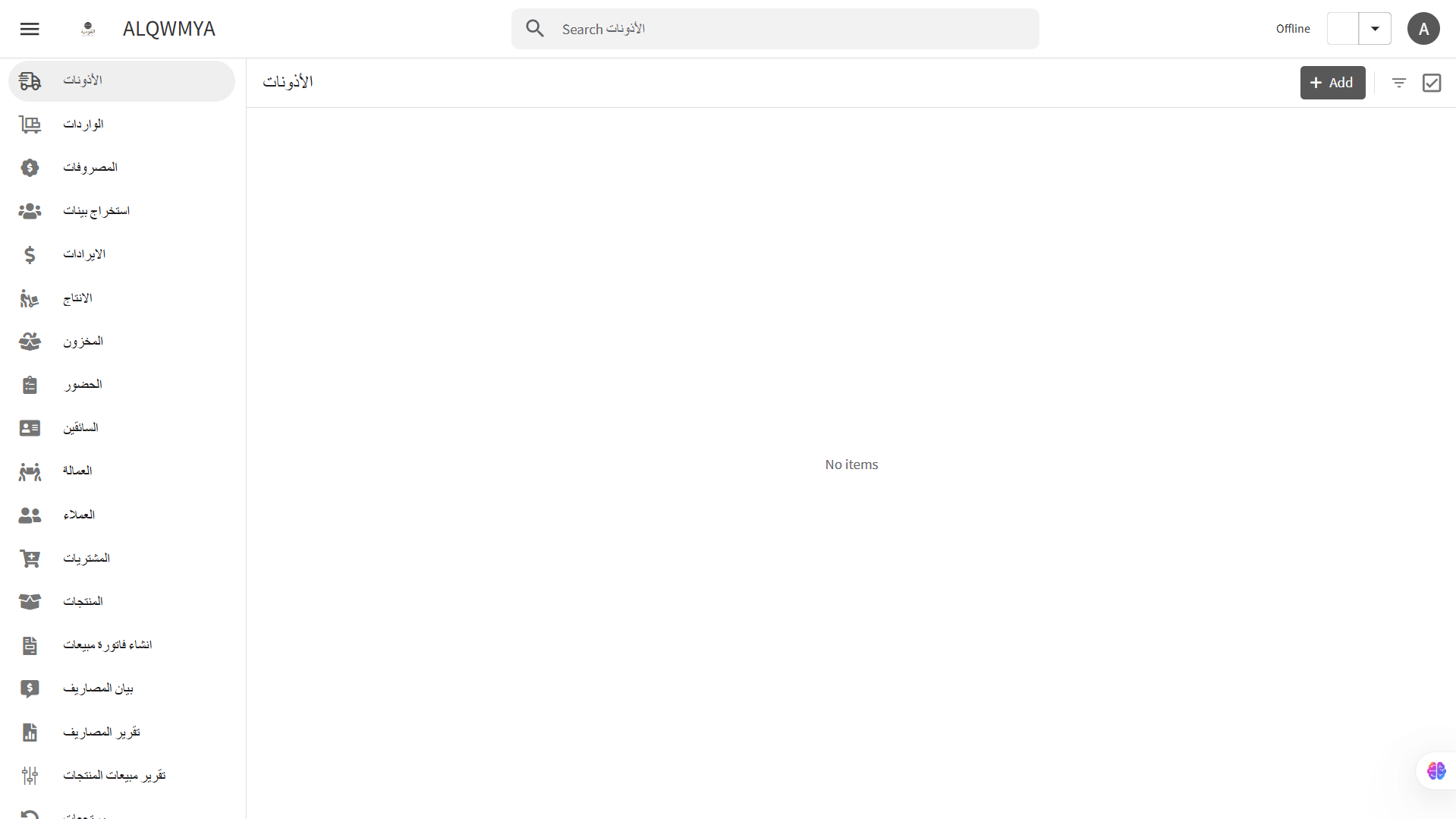The image size is (1456, 819).
Task: Open المصروفات from the sidebar
Action: pyautogui.click(x=90, y=168)
